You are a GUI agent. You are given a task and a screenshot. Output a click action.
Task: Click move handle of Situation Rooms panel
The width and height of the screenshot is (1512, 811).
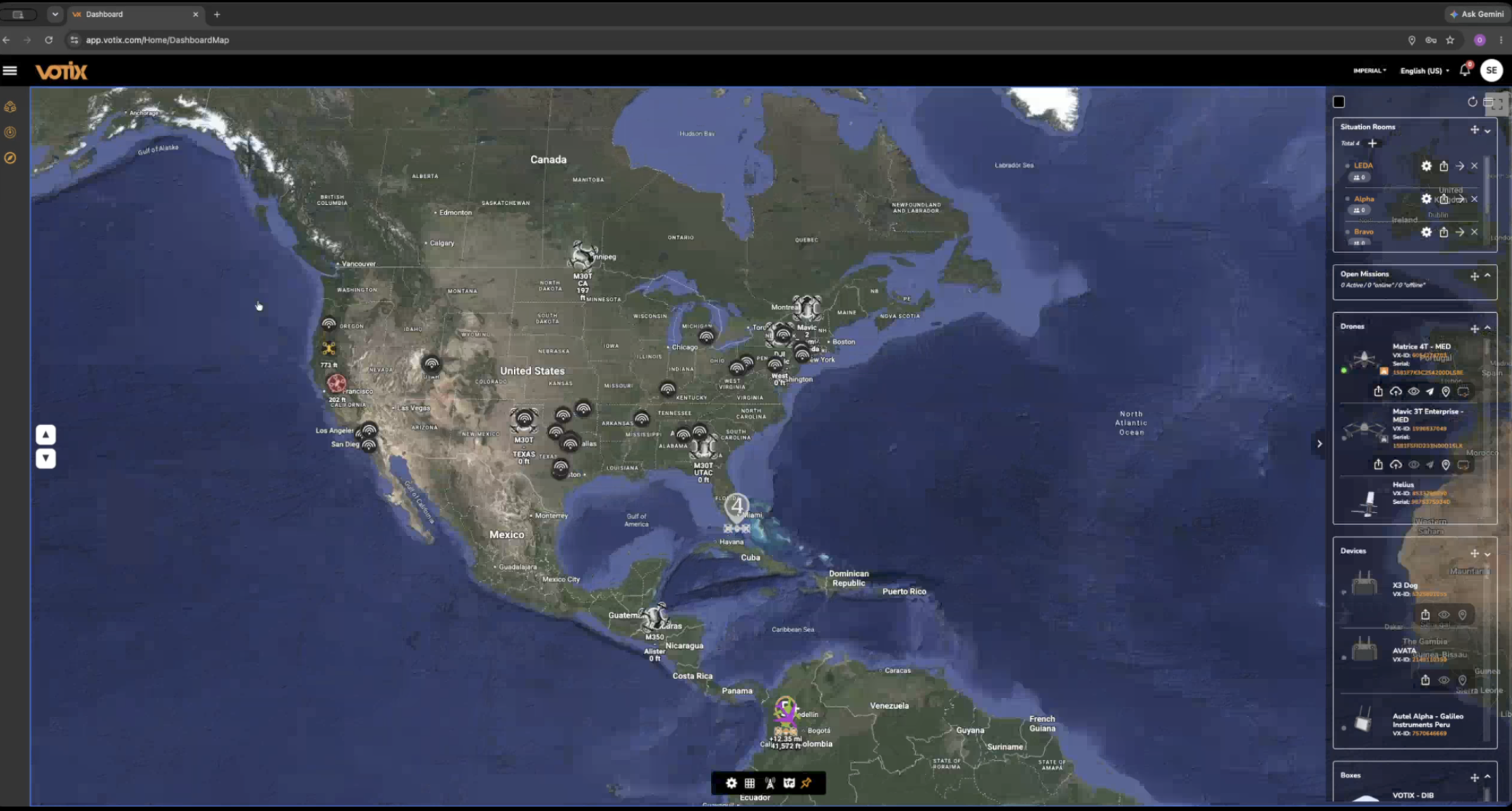1475,130
